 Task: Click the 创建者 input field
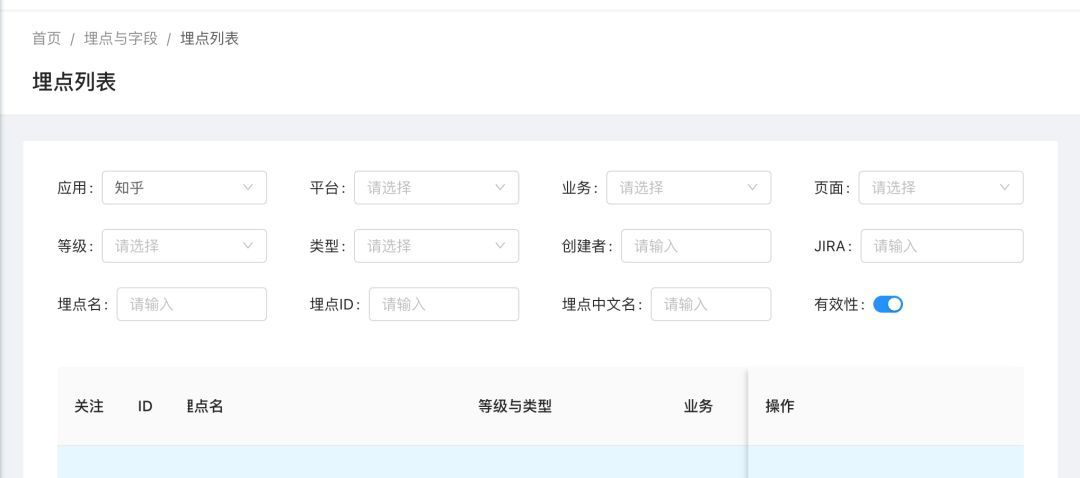pos(695,246)
